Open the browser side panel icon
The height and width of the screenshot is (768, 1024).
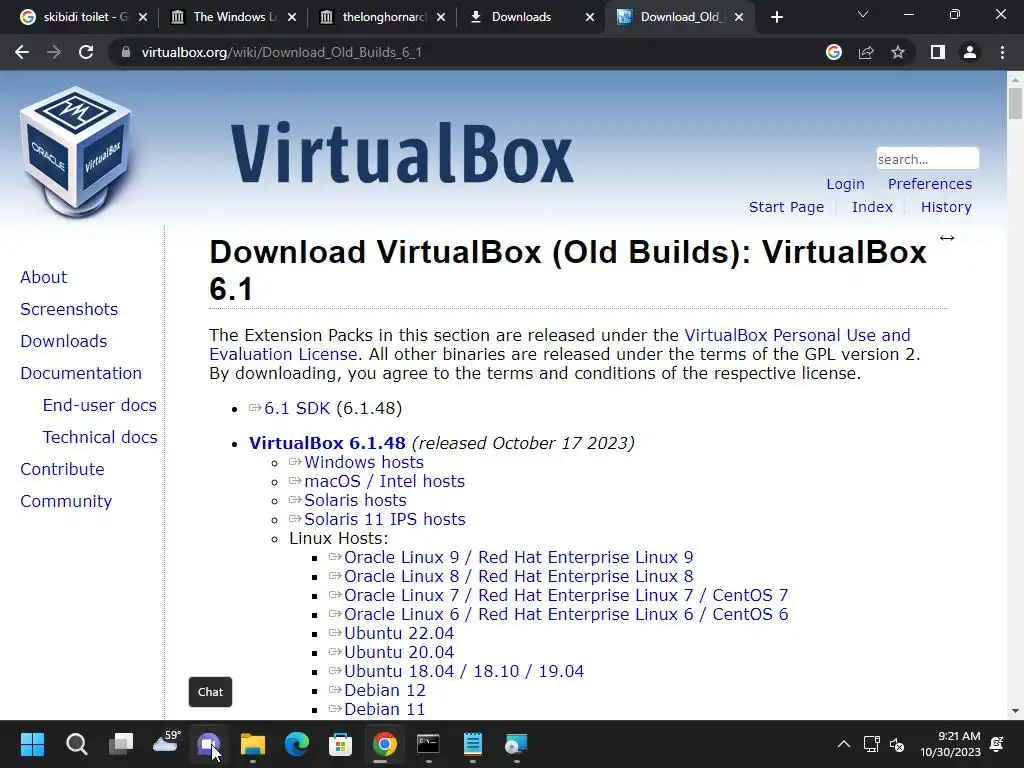click(x=938, y=52)
